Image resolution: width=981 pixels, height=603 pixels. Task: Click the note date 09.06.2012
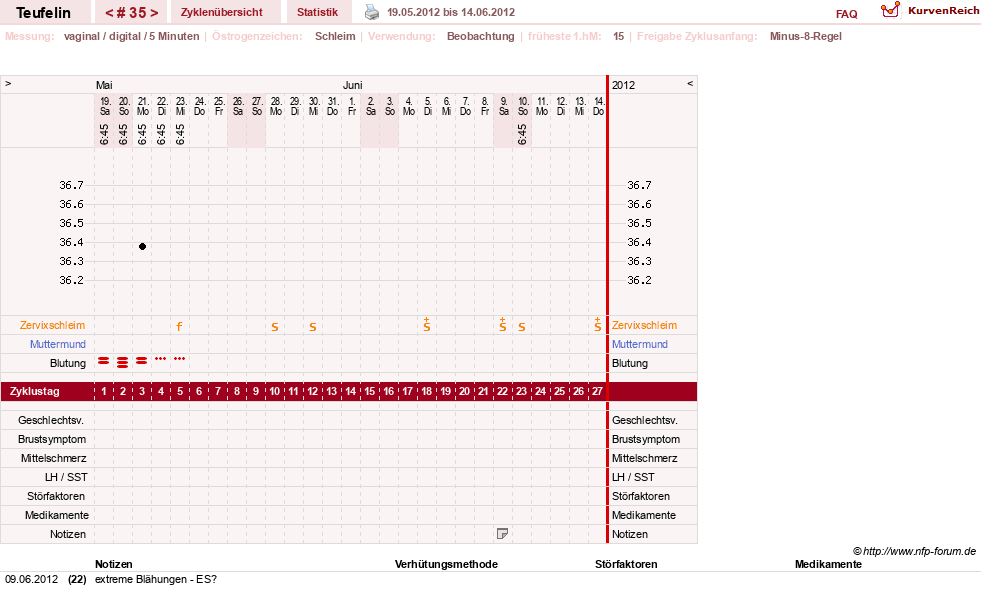31,579
